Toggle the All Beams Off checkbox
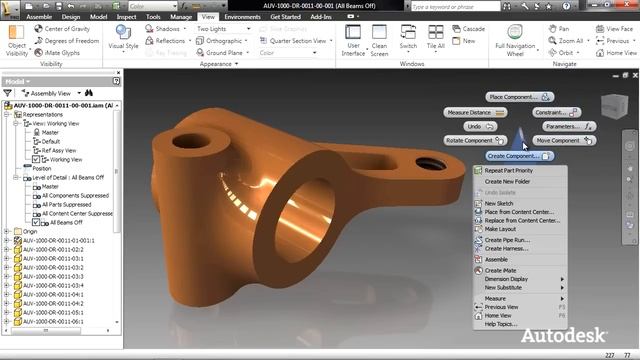This screenshot has width=640, height=360. pyautogui.click(x=36, y=222)
